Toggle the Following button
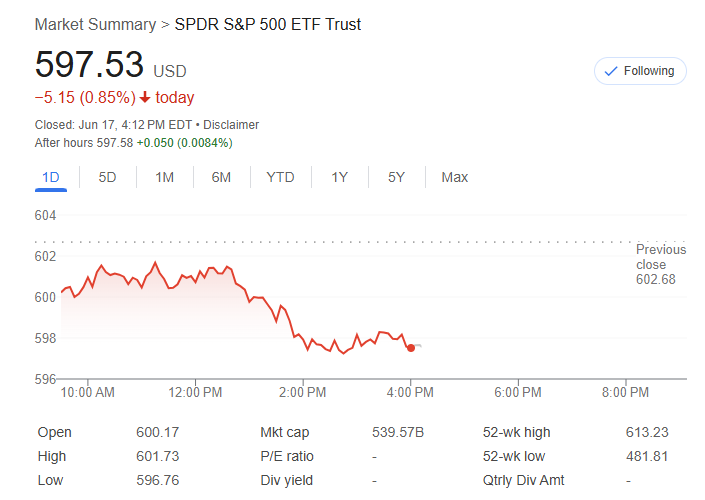705x500 pixels. pos(640,71)
